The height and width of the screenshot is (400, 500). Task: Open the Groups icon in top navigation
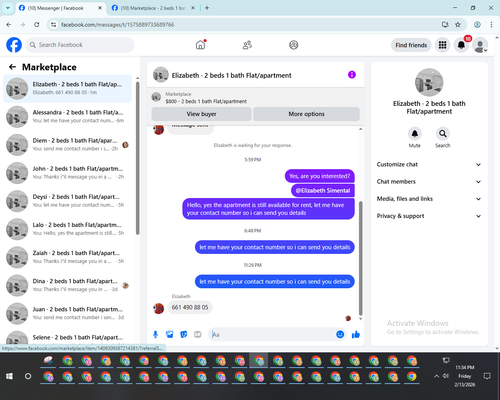[294, 45]
